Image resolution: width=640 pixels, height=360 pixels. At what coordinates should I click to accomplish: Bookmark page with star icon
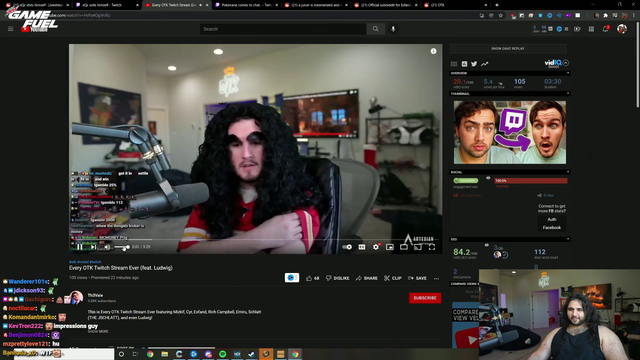click(x=501, y=16)
